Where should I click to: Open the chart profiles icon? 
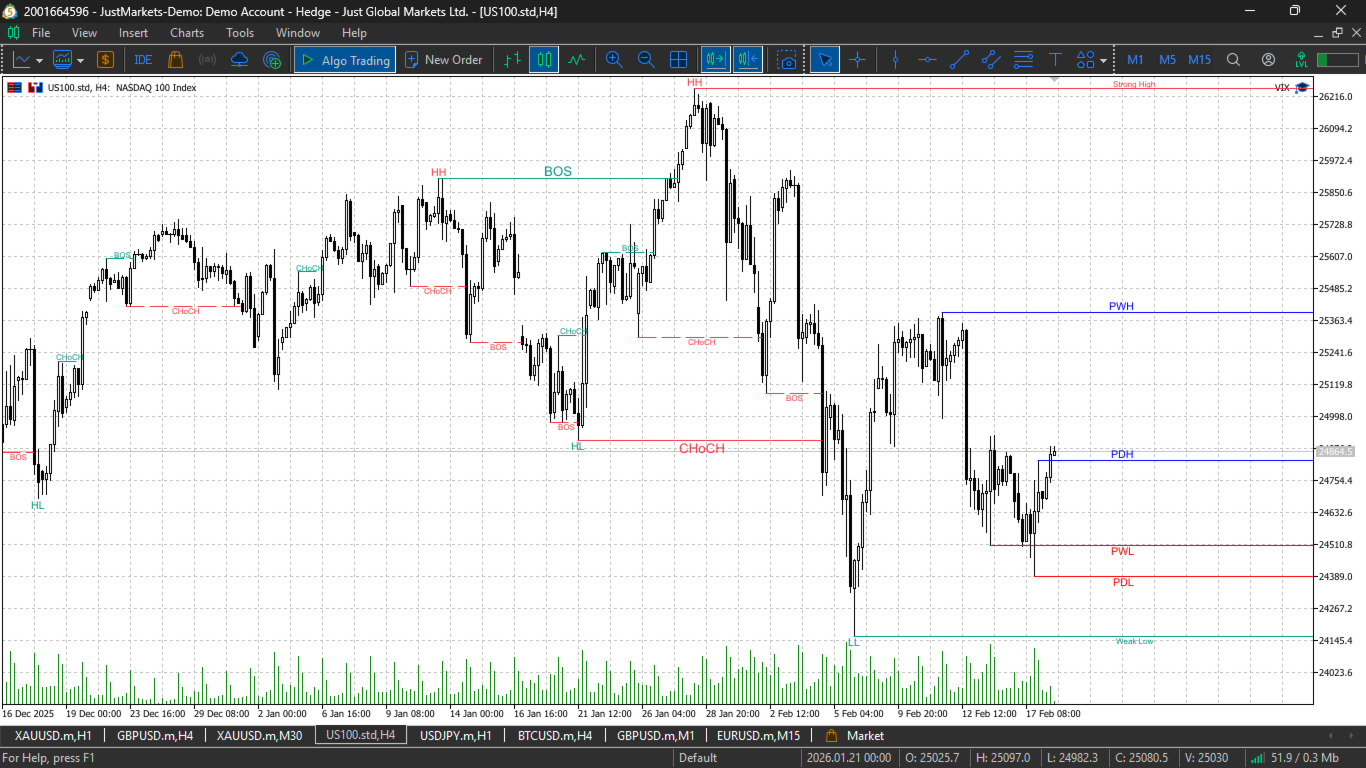tap(63, 60)
